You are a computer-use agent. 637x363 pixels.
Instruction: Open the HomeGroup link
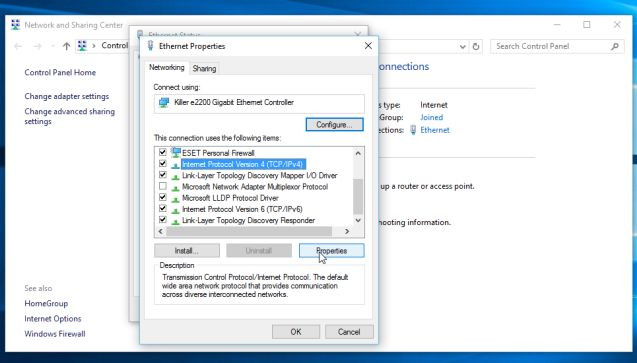pos(46,303)
